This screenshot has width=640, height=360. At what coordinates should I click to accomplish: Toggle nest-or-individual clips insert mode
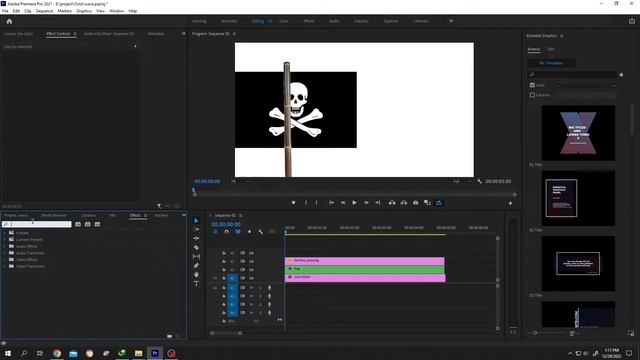click(x=215, y=232)
